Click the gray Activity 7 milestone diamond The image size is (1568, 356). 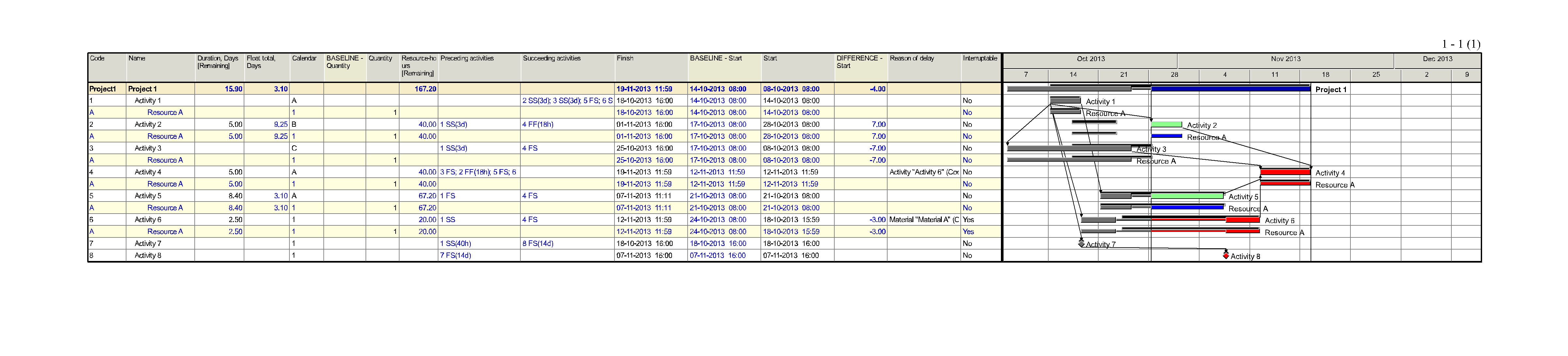[x=1081, y=243]
